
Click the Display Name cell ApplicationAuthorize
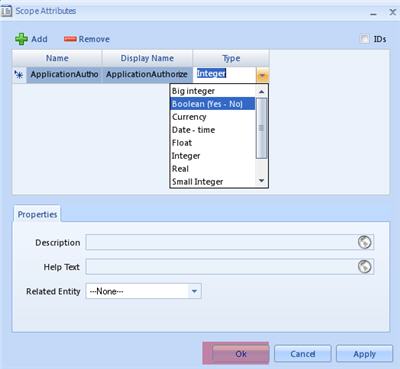pos(147,75)
